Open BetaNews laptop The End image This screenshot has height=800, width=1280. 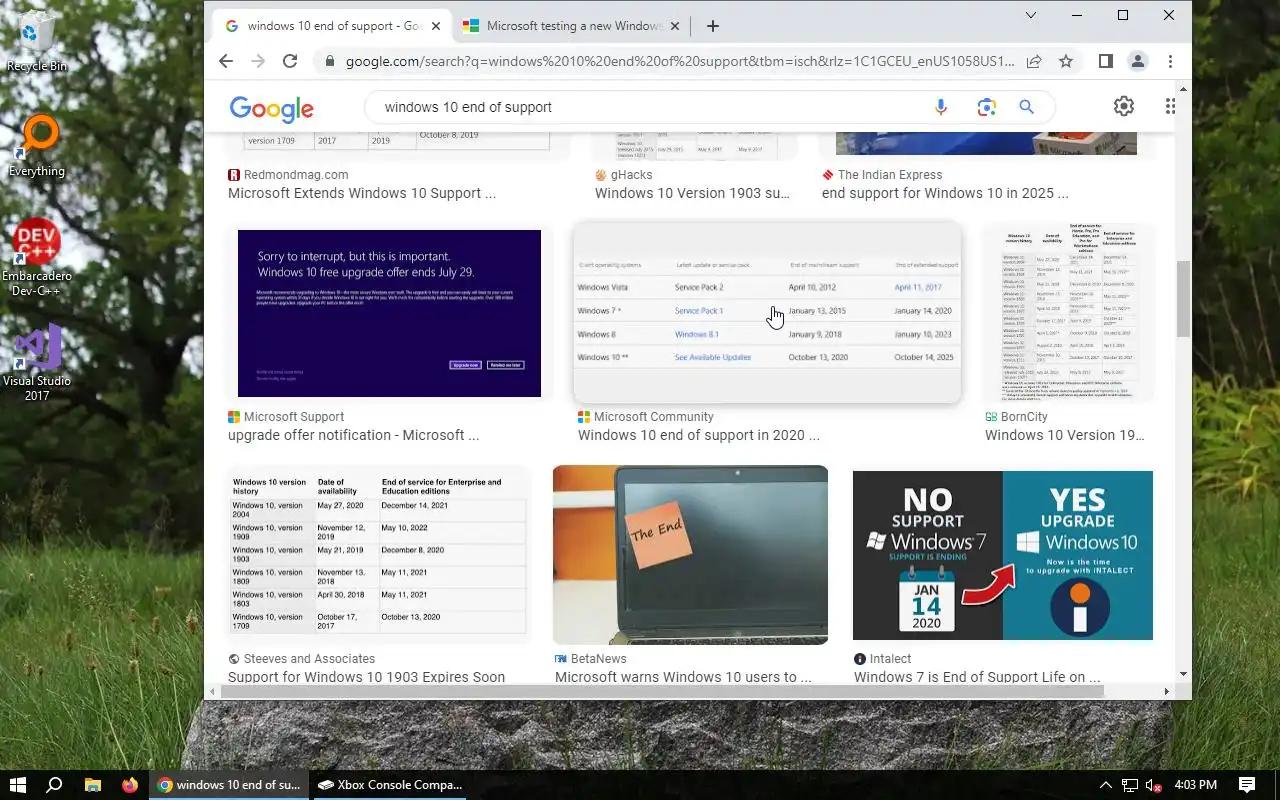690,555
